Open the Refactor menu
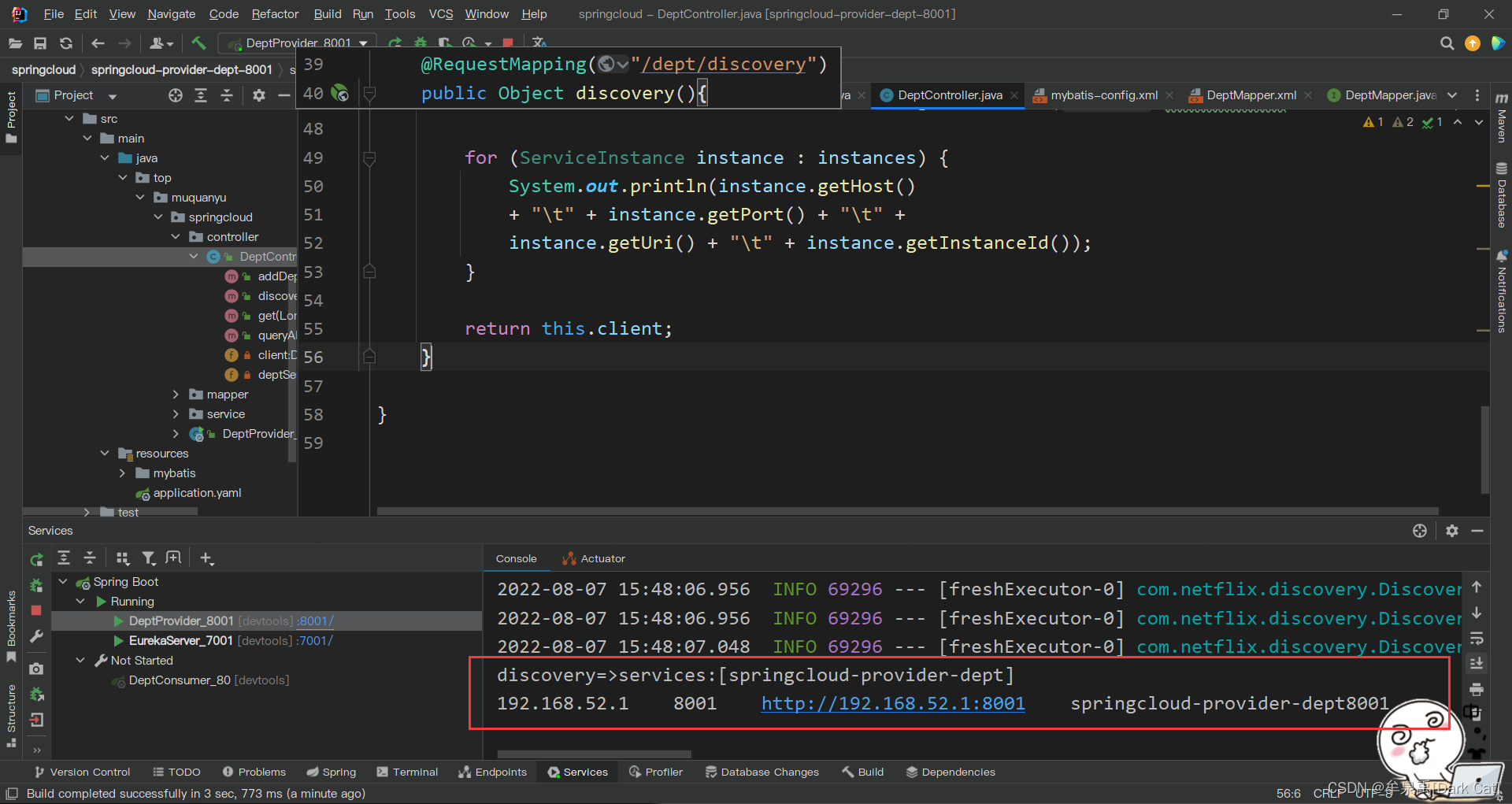1512x804 pixels. 275,14
